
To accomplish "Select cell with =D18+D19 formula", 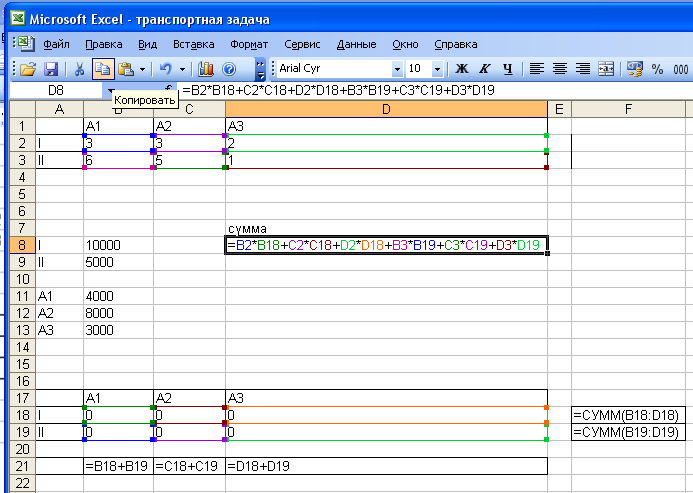I will pyautogui.click(x=386, y=466).
